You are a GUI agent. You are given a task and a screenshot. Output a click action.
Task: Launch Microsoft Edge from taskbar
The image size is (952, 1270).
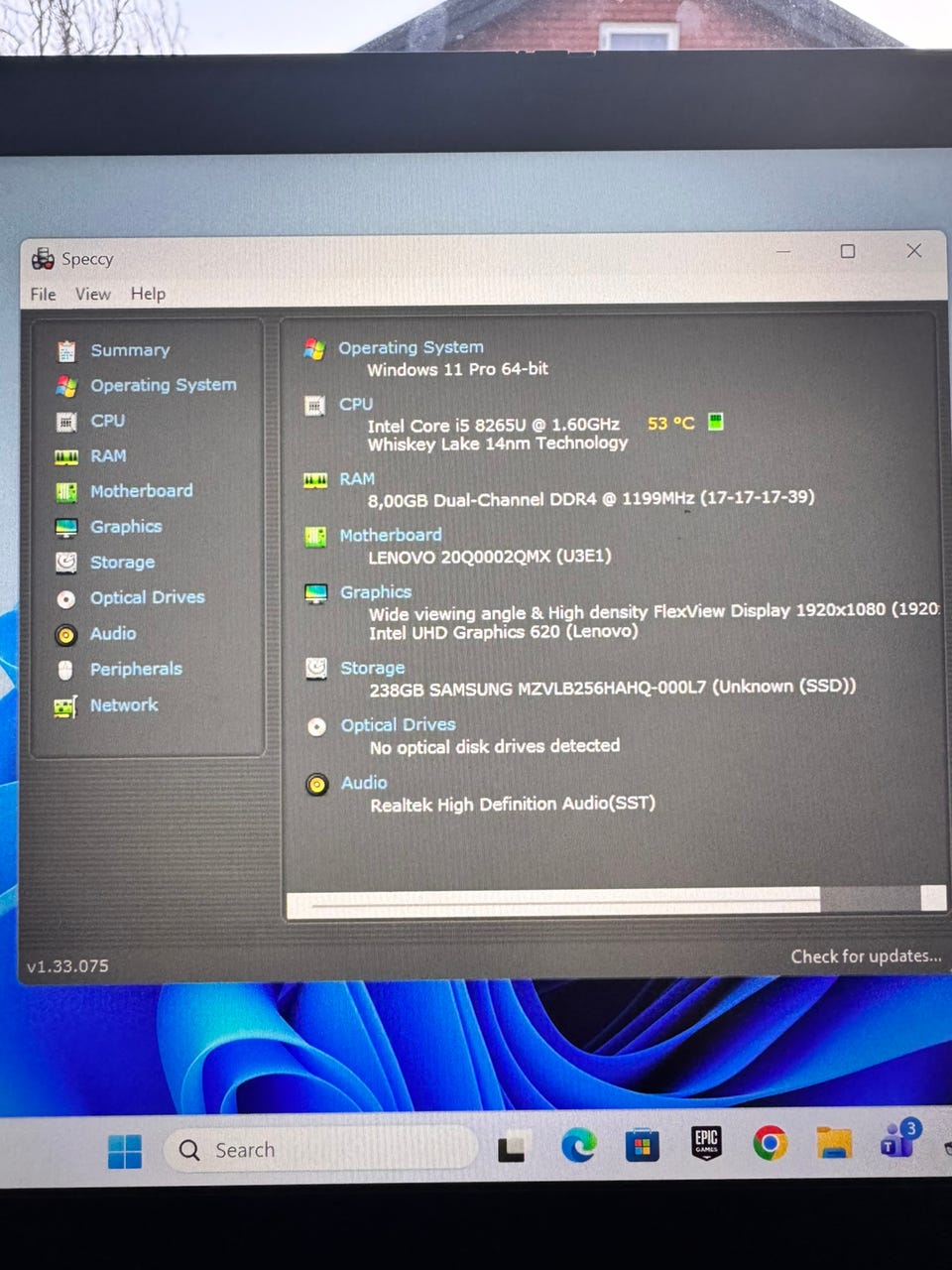[x=578, y=1147]
